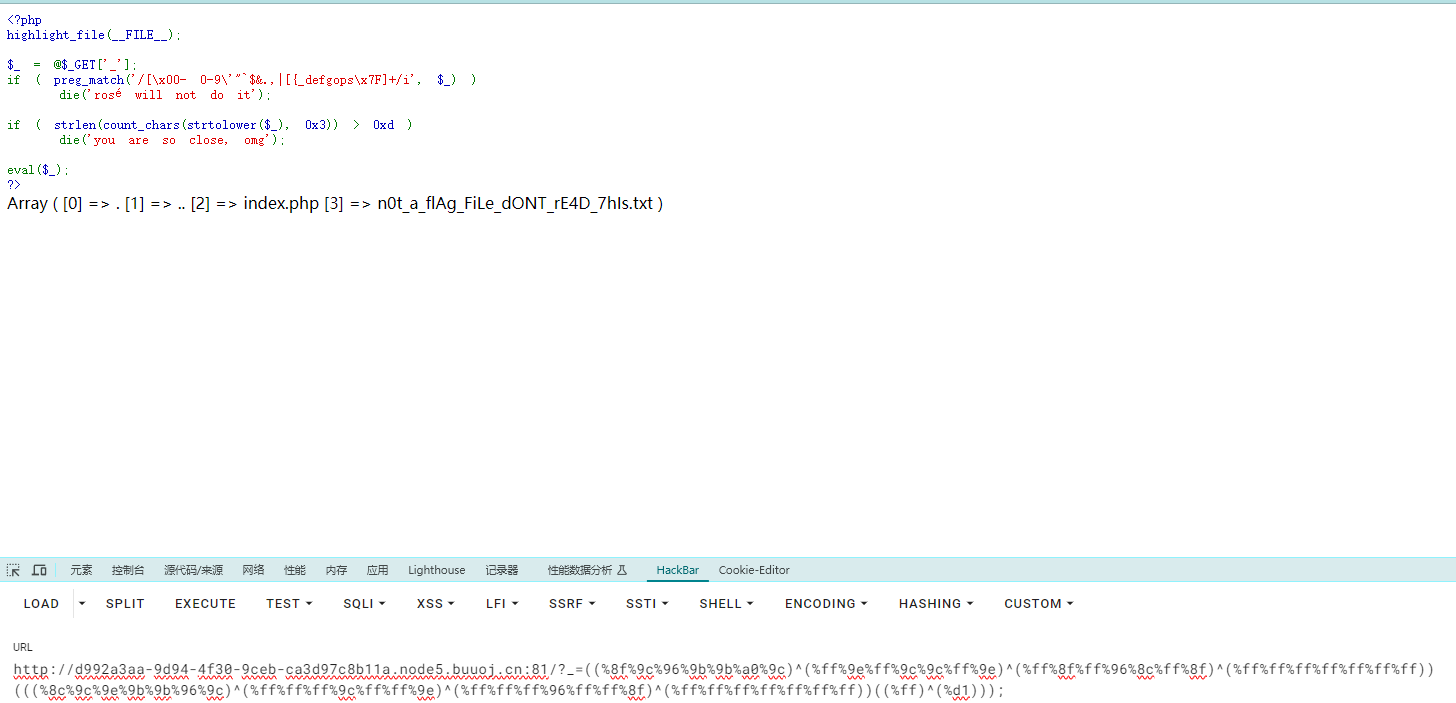Click the LOAD button in HackBar
Image resolution: width=1456 pixels, height=703 pixels.
tap(41, 604)
